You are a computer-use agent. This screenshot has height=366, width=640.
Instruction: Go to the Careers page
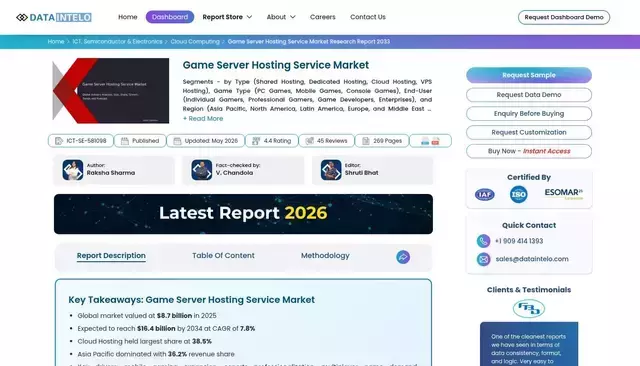322,17
